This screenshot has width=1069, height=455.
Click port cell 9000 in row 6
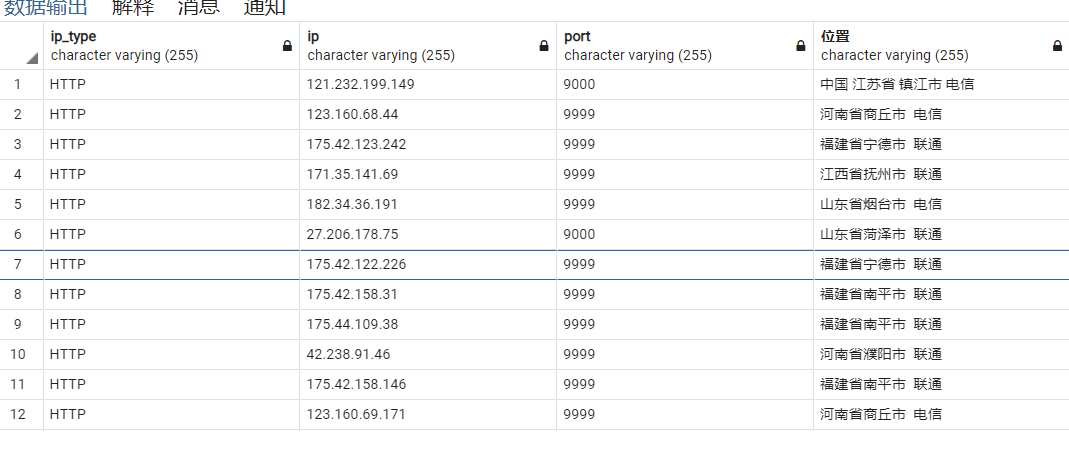click(684, 234)
